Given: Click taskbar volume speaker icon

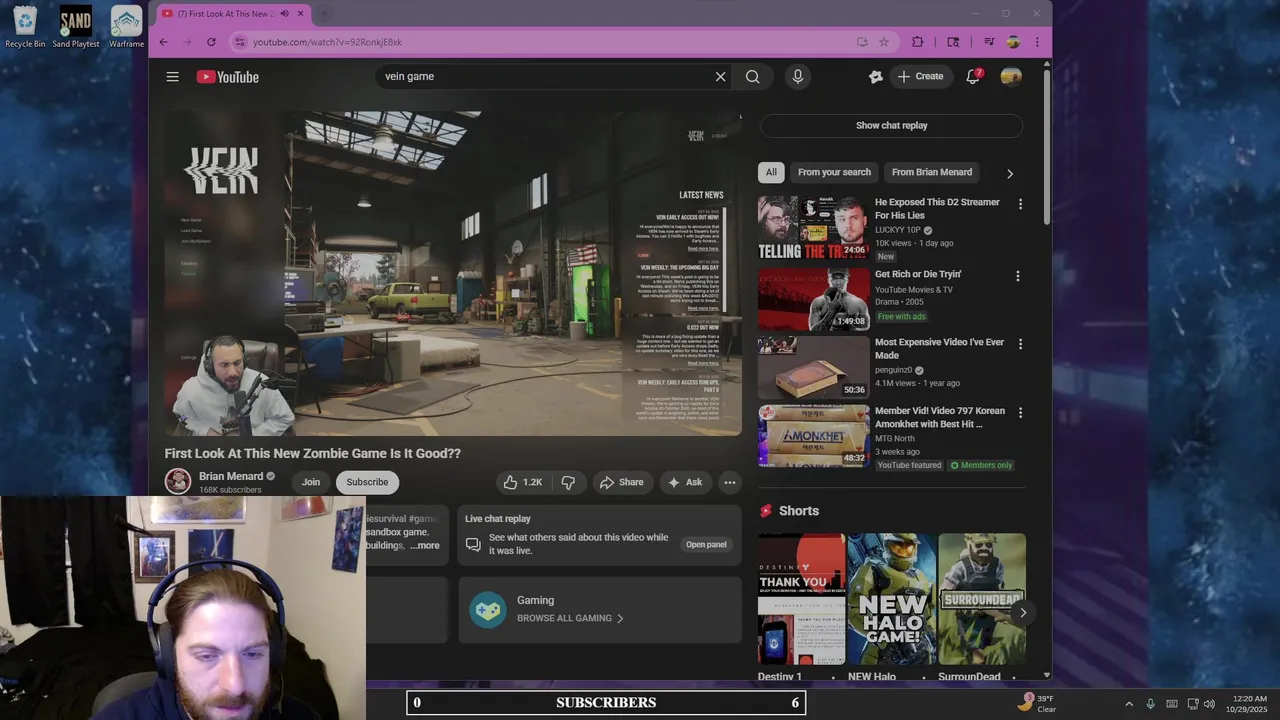Looking at the screenshot, I should 1210,704.
